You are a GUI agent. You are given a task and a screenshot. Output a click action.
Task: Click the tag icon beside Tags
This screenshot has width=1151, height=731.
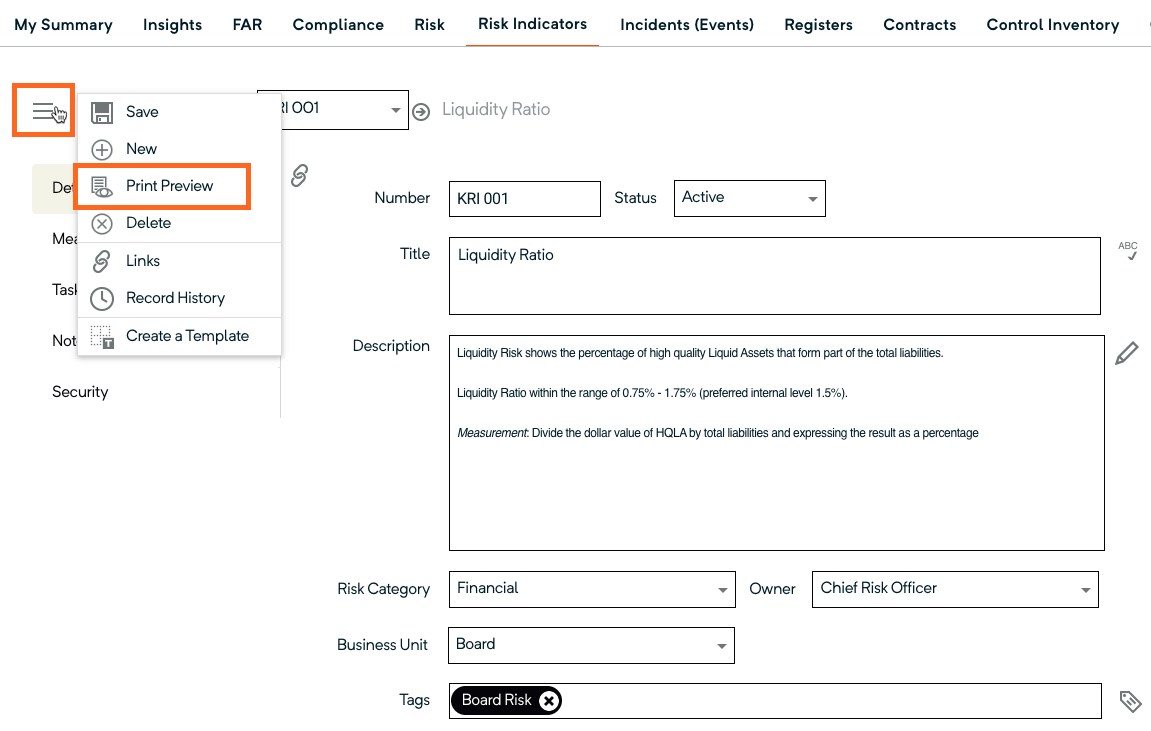point(1130,701)
